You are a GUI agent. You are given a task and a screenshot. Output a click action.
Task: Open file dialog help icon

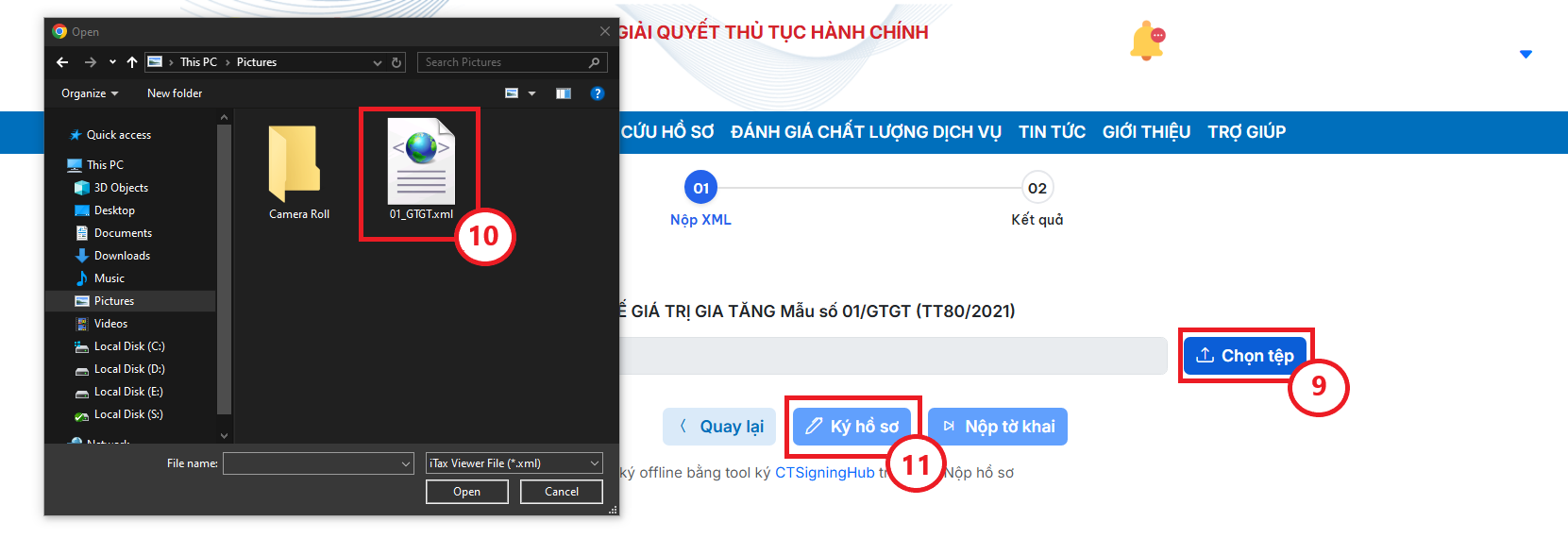[597, 93]
